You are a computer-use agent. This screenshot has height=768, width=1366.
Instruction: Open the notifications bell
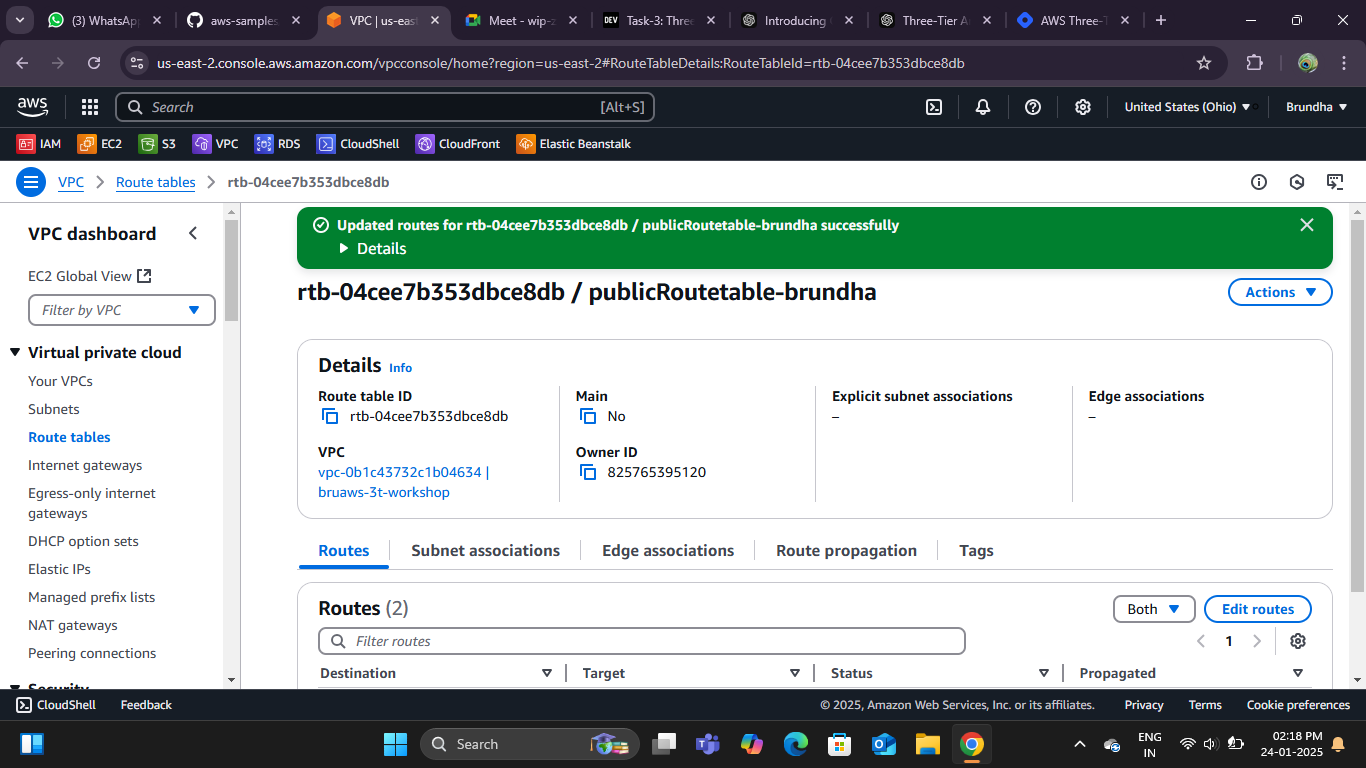click(983, 107)
